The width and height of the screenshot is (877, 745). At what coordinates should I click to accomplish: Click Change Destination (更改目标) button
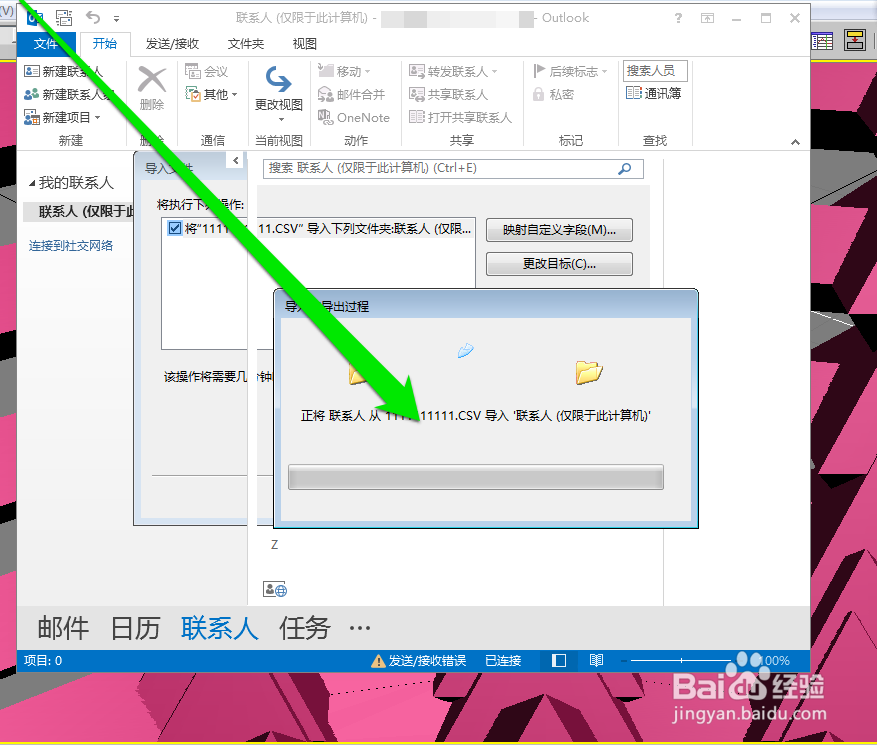coord(559,264)
